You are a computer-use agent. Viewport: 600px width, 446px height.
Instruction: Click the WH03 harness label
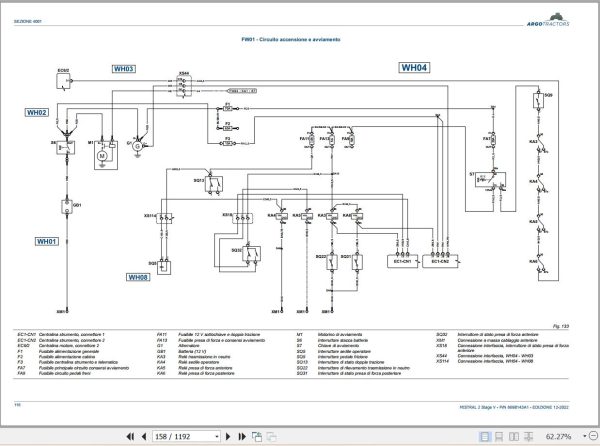(x=124, y=69)
